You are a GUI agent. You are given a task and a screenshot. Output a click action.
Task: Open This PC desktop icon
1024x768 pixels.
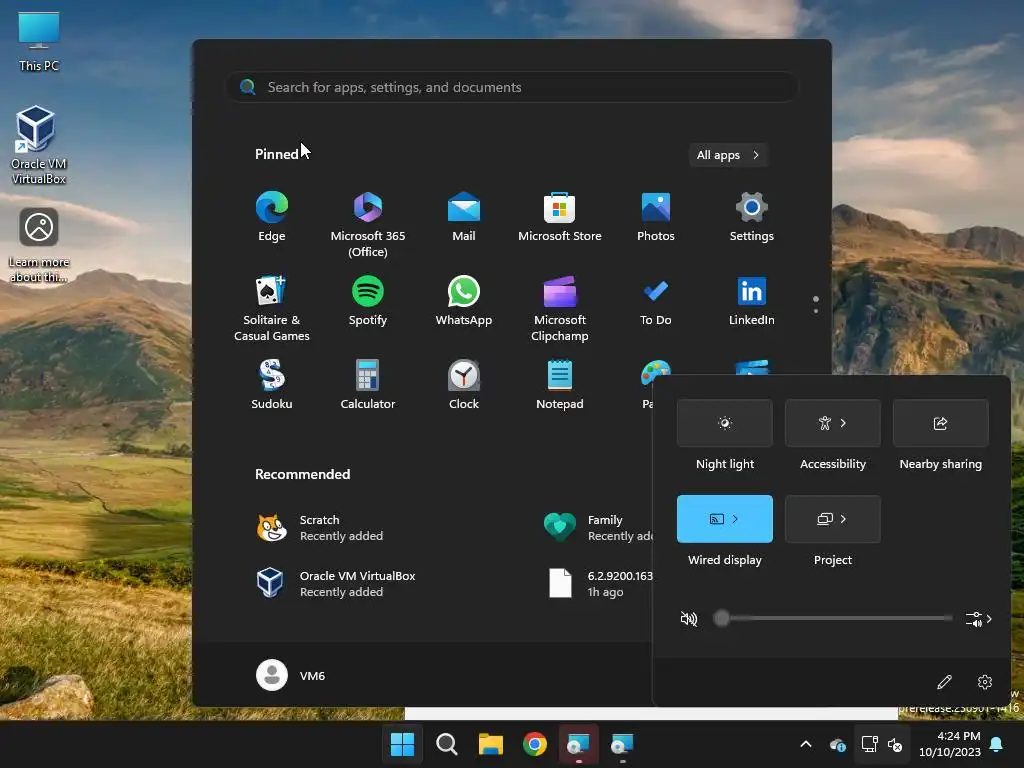coord(39,42)
